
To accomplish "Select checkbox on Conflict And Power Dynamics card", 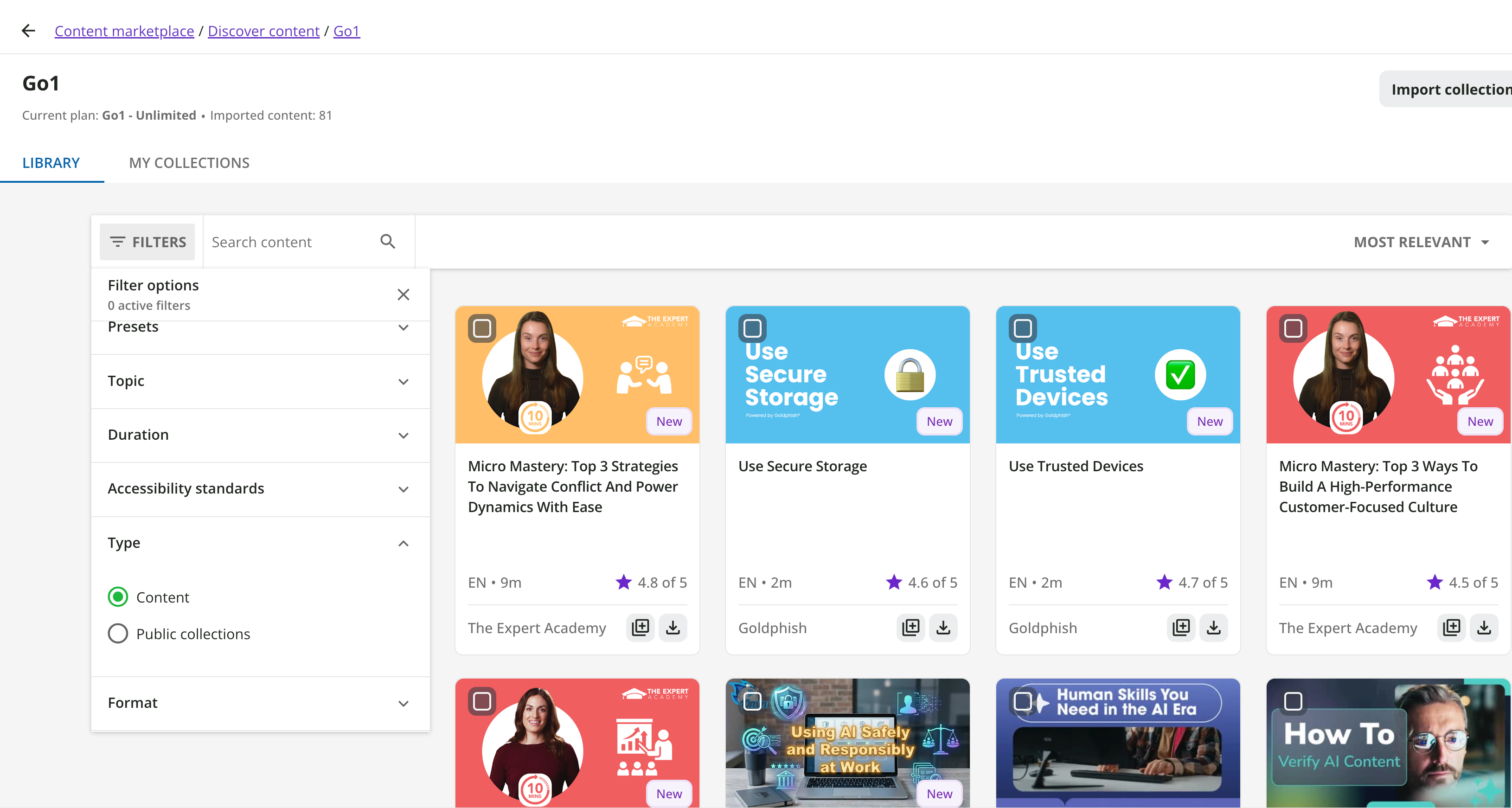I will pyautogui.click(x=482, y=328).
